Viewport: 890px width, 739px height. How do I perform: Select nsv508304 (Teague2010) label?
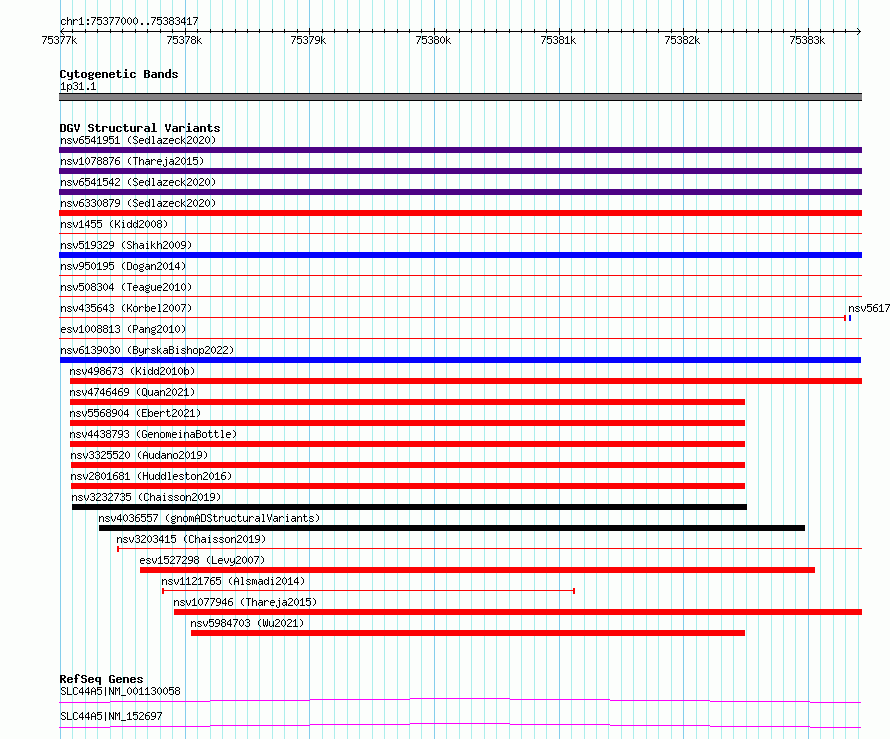126,287
